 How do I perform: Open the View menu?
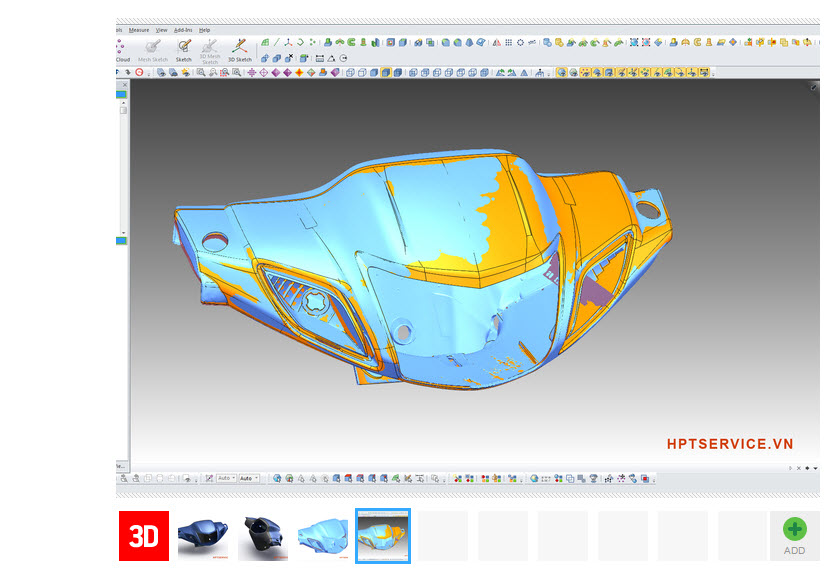click(x=161, y=30)
